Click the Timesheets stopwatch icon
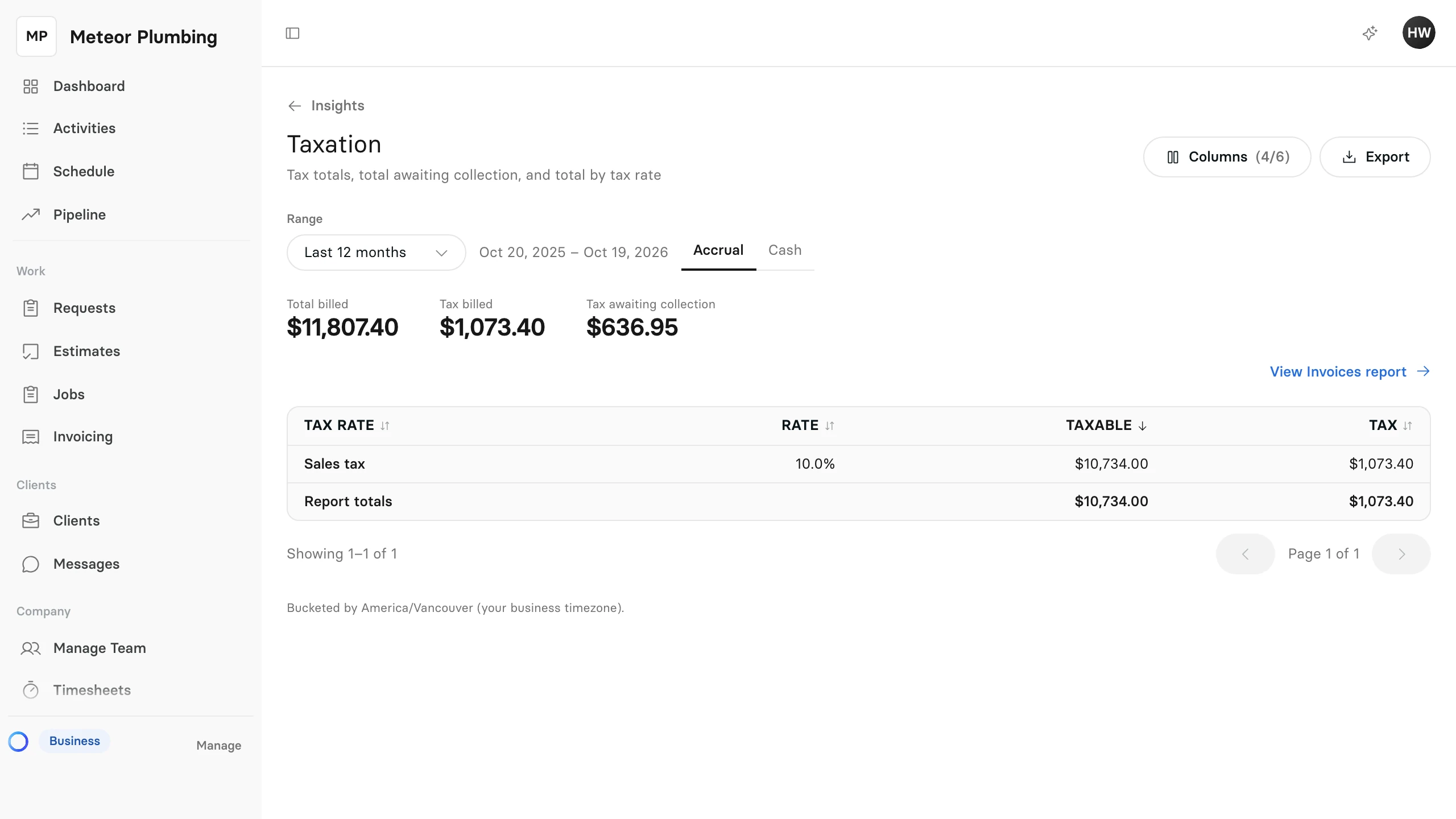1456x819 pixels. [31, 690]
